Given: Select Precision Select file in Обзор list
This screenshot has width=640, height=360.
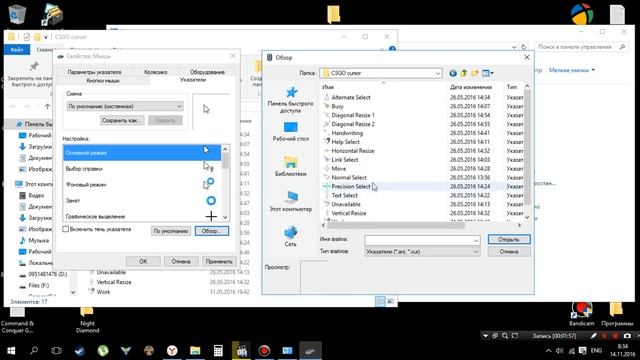Looking at the screenshot, I should 351,187.
